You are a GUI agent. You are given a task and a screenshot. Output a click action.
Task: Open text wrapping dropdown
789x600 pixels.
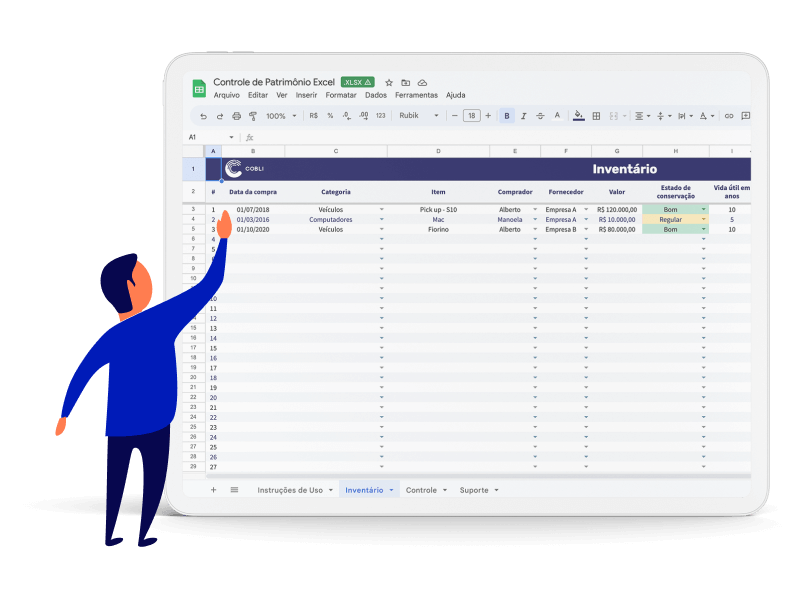[x=685, y=116]
